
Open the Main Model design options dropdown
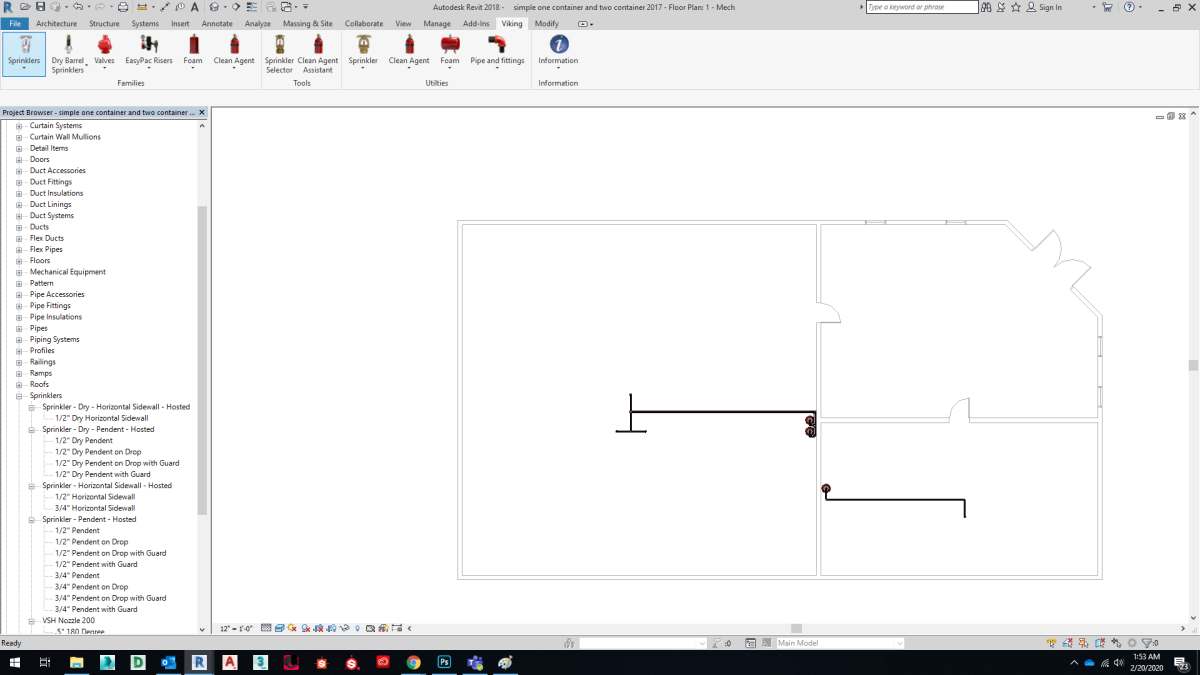[x=840, y=643]
